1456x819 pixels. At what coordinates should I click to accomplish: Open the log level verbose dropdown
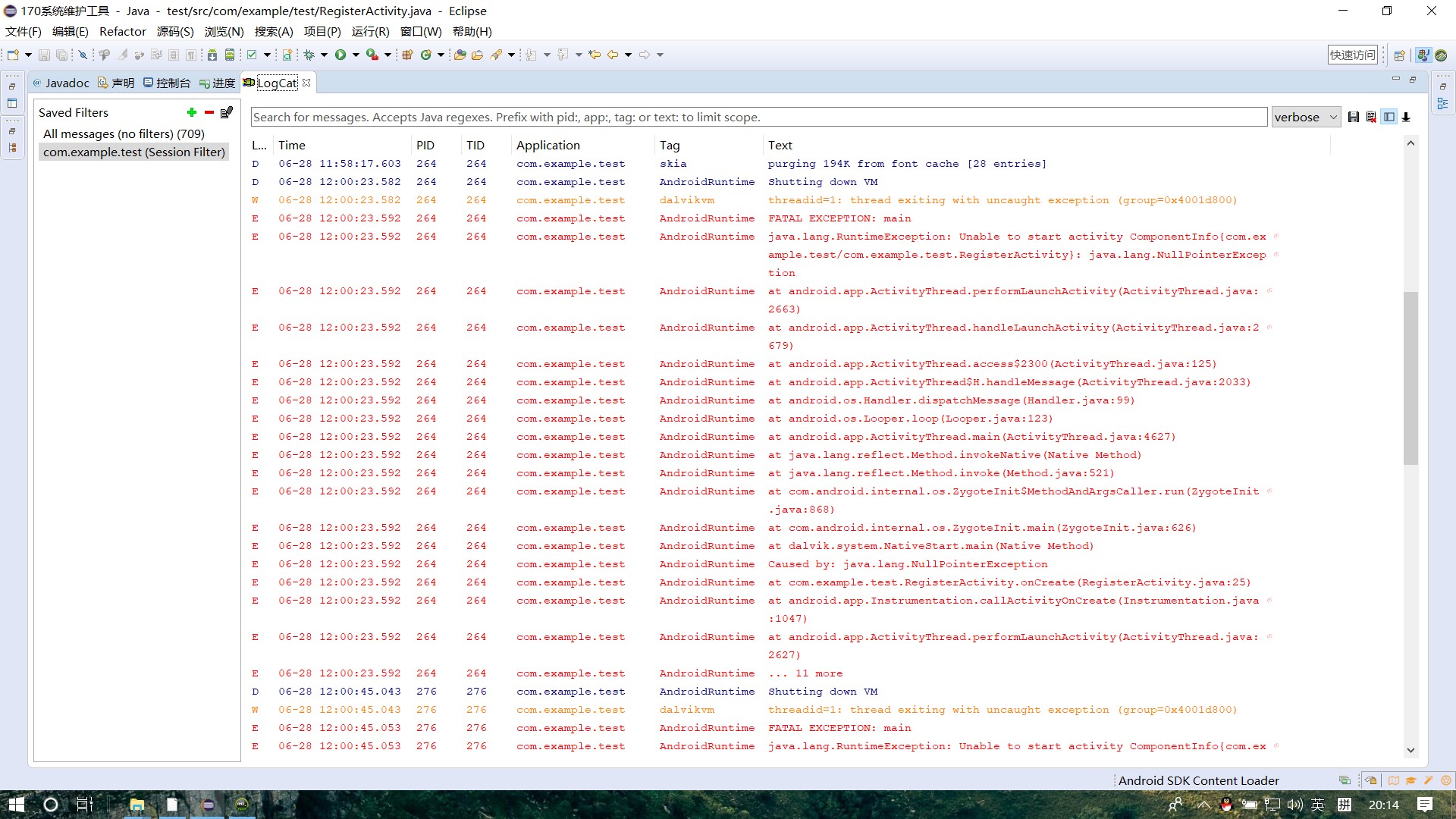1306,117
